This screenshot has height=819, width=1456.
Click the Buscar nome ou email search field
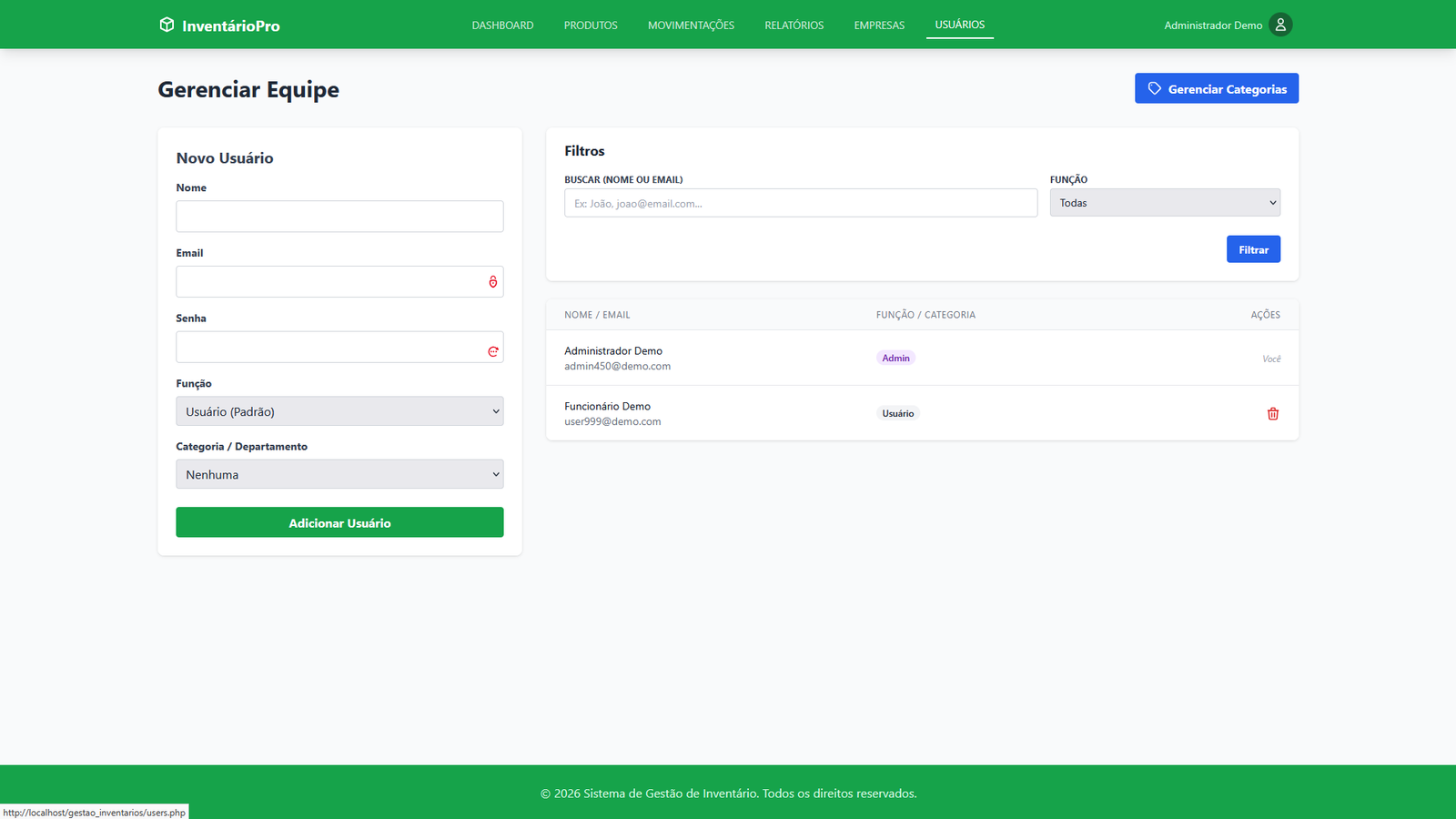800,203
